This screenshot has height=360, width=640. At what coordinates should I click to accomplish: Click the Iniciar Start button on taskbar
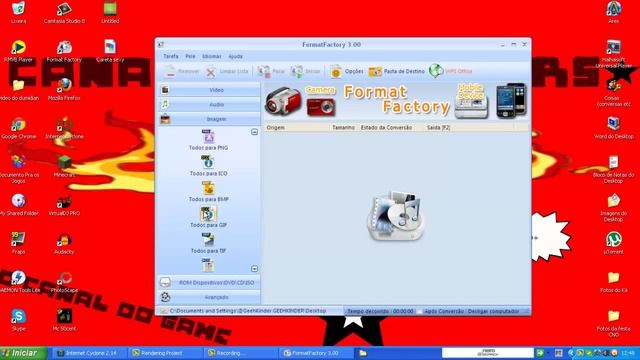(23, 353)
